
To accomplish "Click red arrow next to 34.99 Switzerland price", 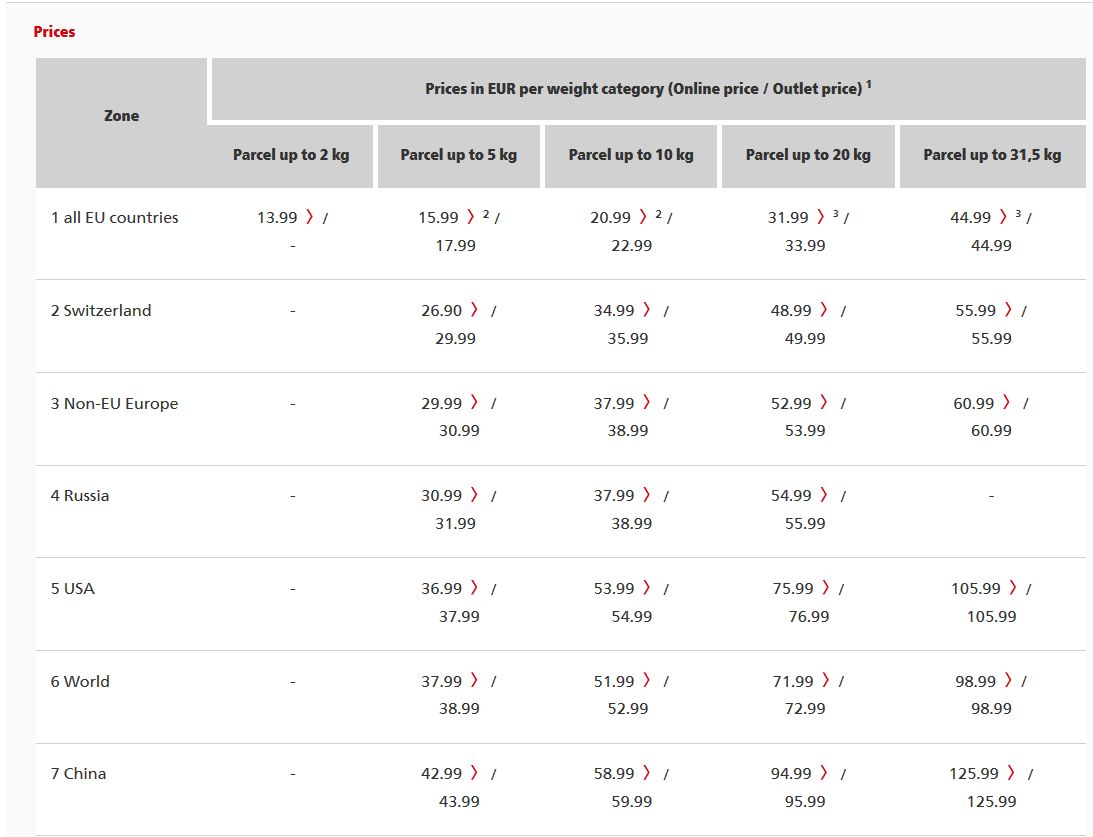I will point(647,309).
